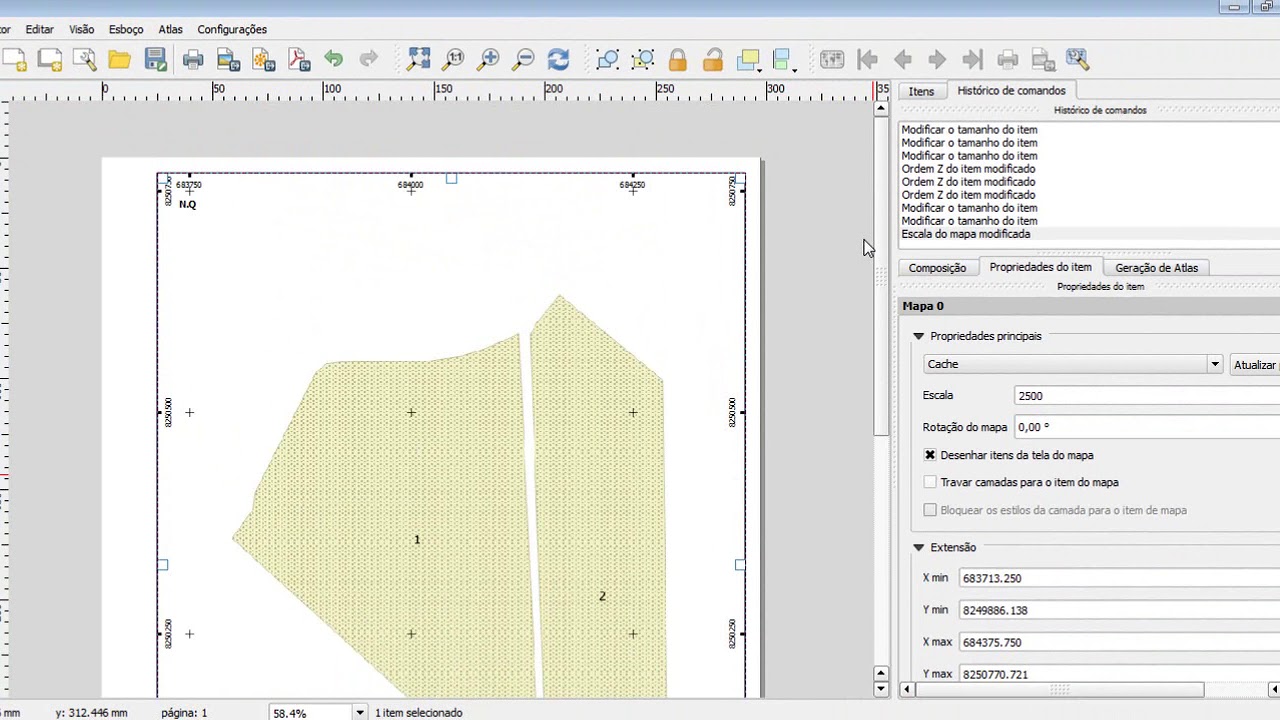The image size is (1280, 720).
Task: Collapse the 'Propriedades principais' section
Action: point(918,336)
